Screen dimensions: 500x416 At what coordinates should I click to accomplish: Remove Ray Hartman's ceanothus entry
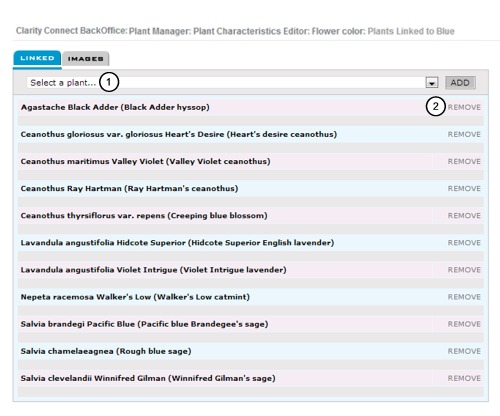coord(464,189)
